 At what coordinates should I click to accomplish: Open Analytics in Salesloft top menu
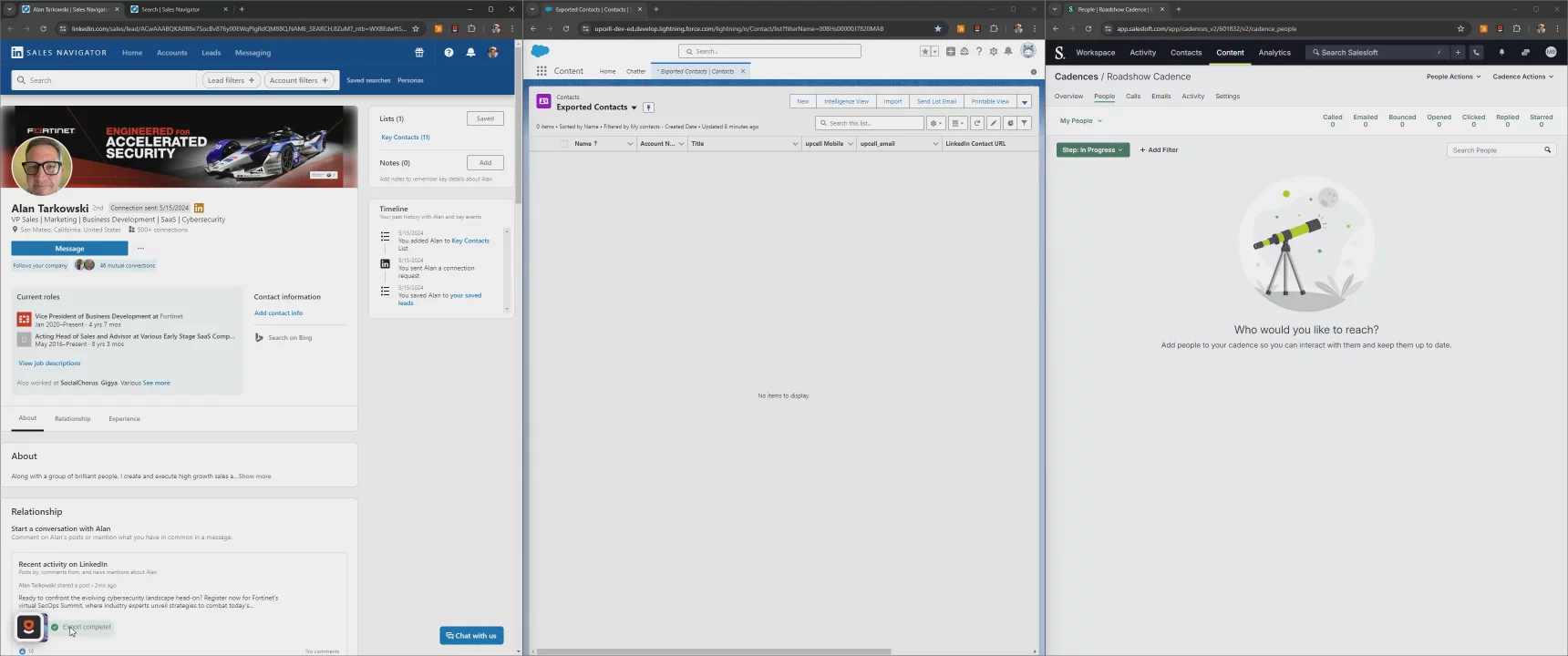[1274, 53]
